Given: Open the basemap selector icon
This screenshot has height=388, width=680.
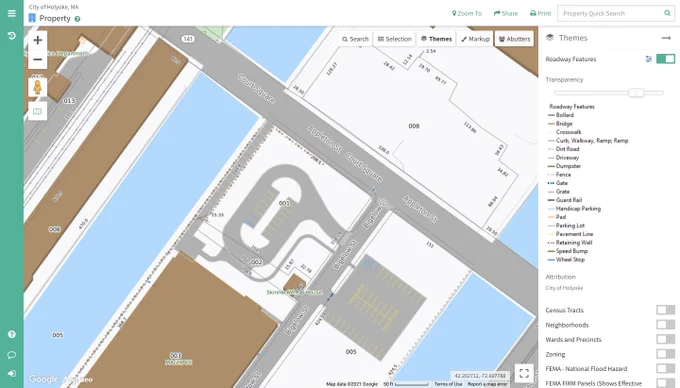Looking at the screenshot, I should tap(38, 111).
